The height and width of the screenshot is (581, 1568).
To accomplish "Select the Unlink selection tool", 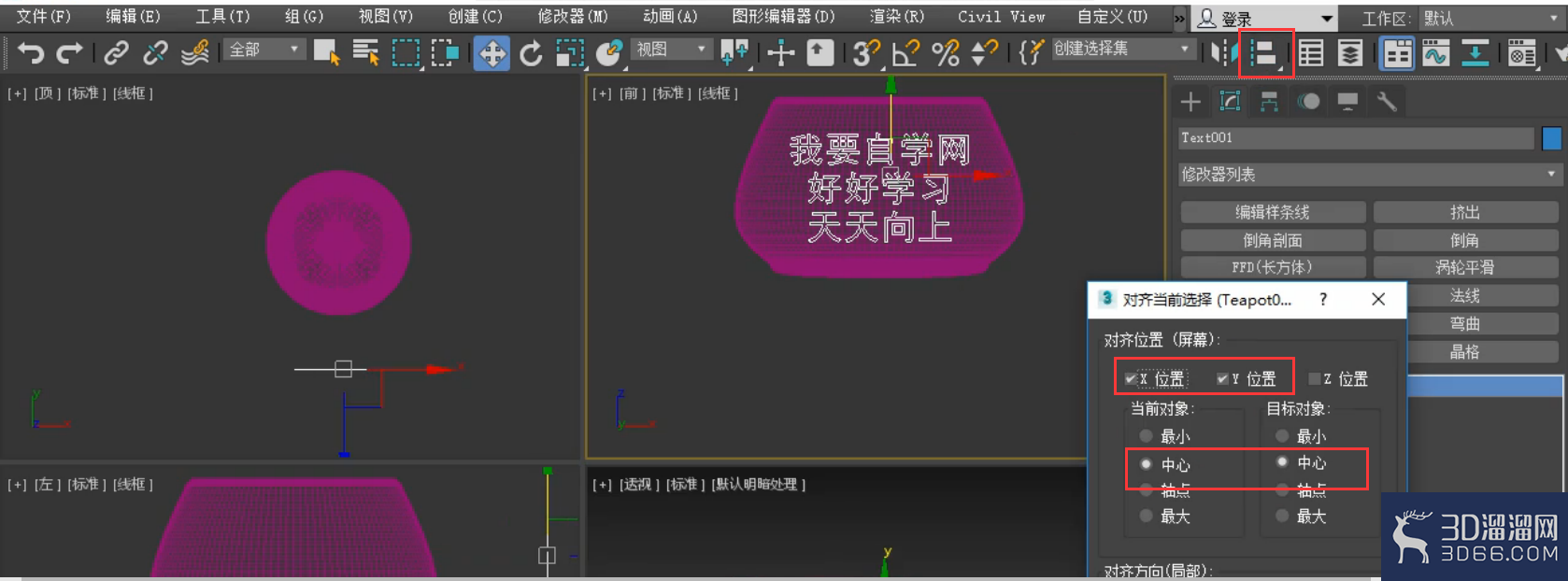I will coord(155,53).
